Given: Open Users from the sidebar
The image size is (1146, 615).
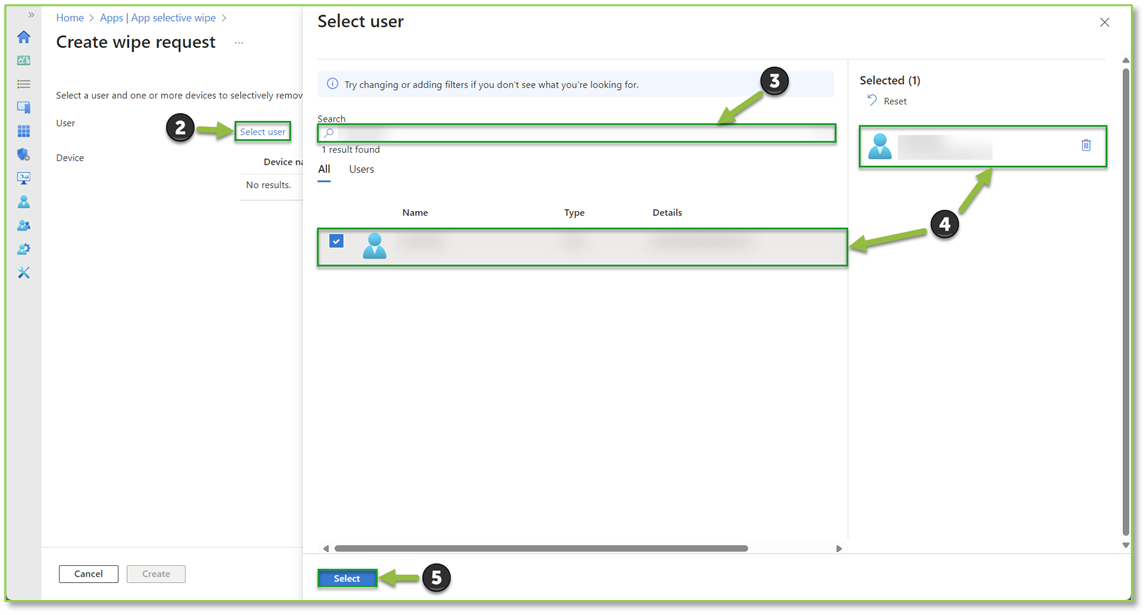Looking at the screenshot, I should tap(22, 201).
